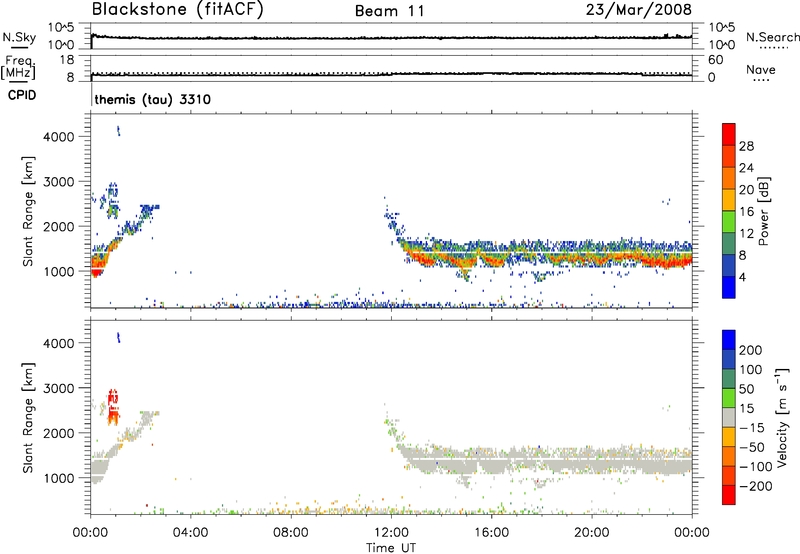Click the red high-velocity echo cluster near 3000 km

pyautogui.click(x=113, y=407)
